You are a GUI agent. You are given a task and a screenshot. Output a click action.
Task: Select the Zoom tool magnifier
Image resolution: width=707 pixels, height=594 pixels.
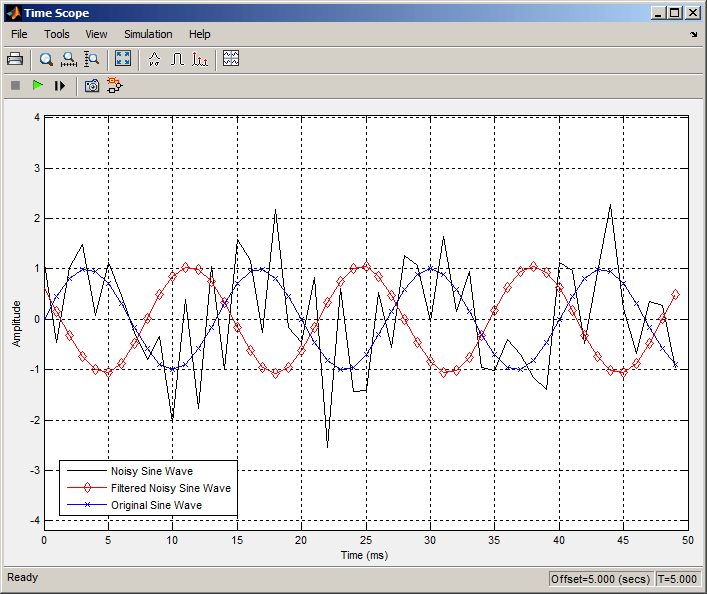[46, 59]
